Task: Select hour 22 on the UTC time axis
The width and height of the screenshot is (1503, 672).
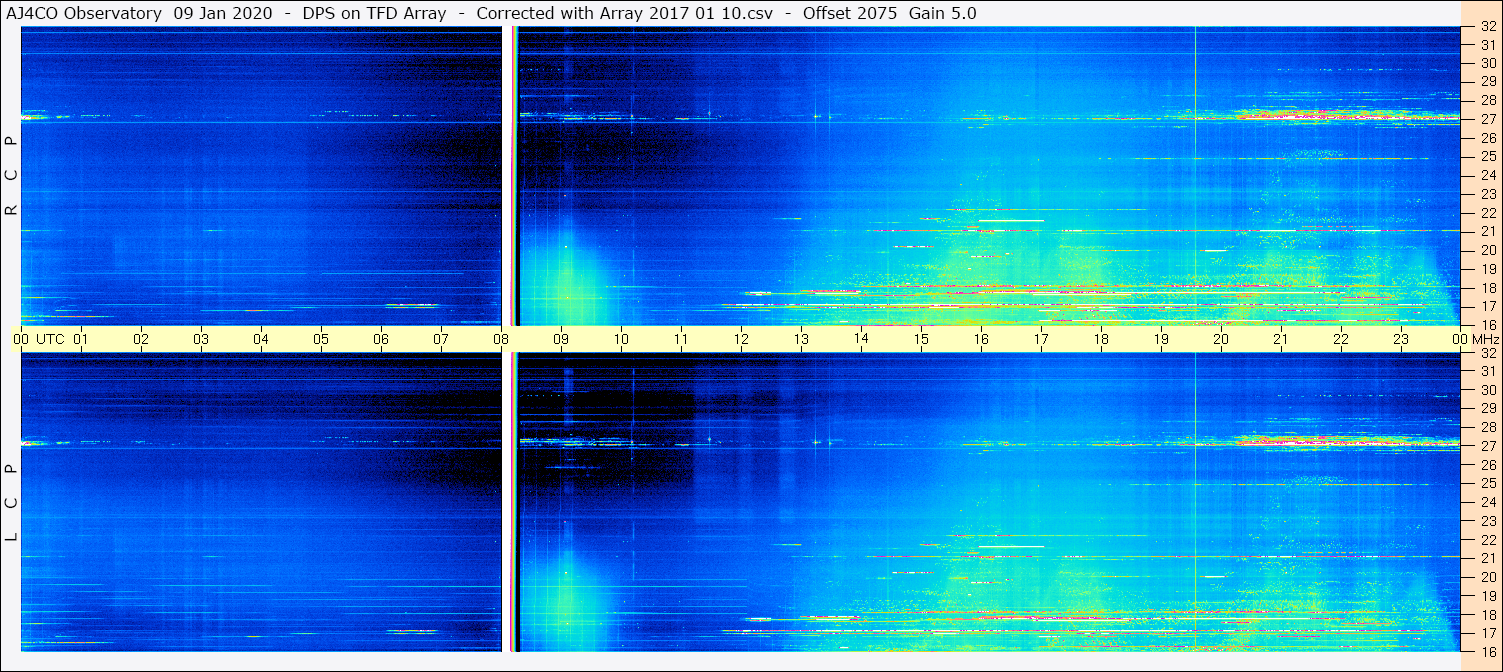Action: [1341, 339]
